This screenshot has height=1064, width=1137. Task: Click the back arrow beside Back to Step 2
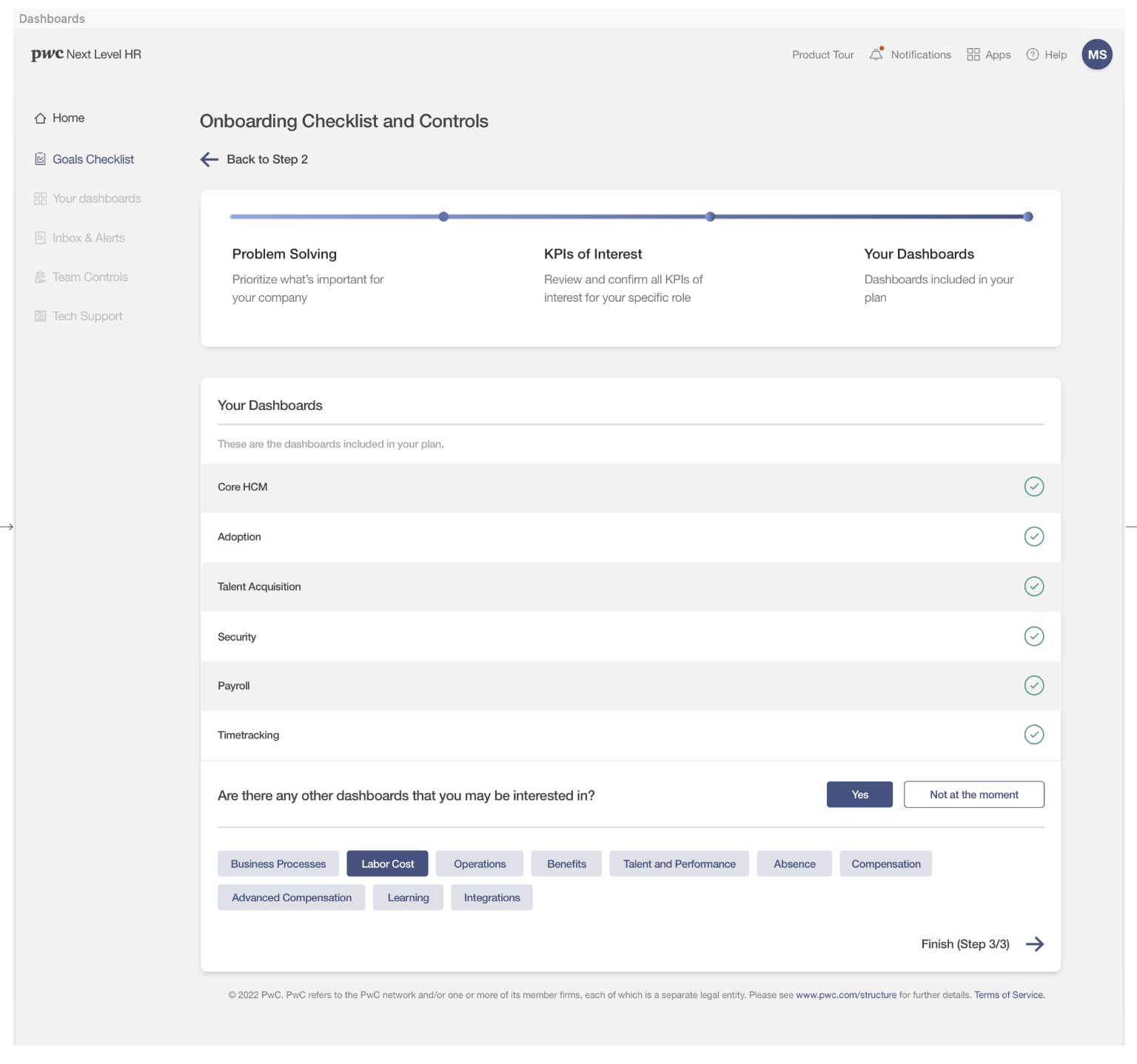pyautogui.click(x=209, y=159)
